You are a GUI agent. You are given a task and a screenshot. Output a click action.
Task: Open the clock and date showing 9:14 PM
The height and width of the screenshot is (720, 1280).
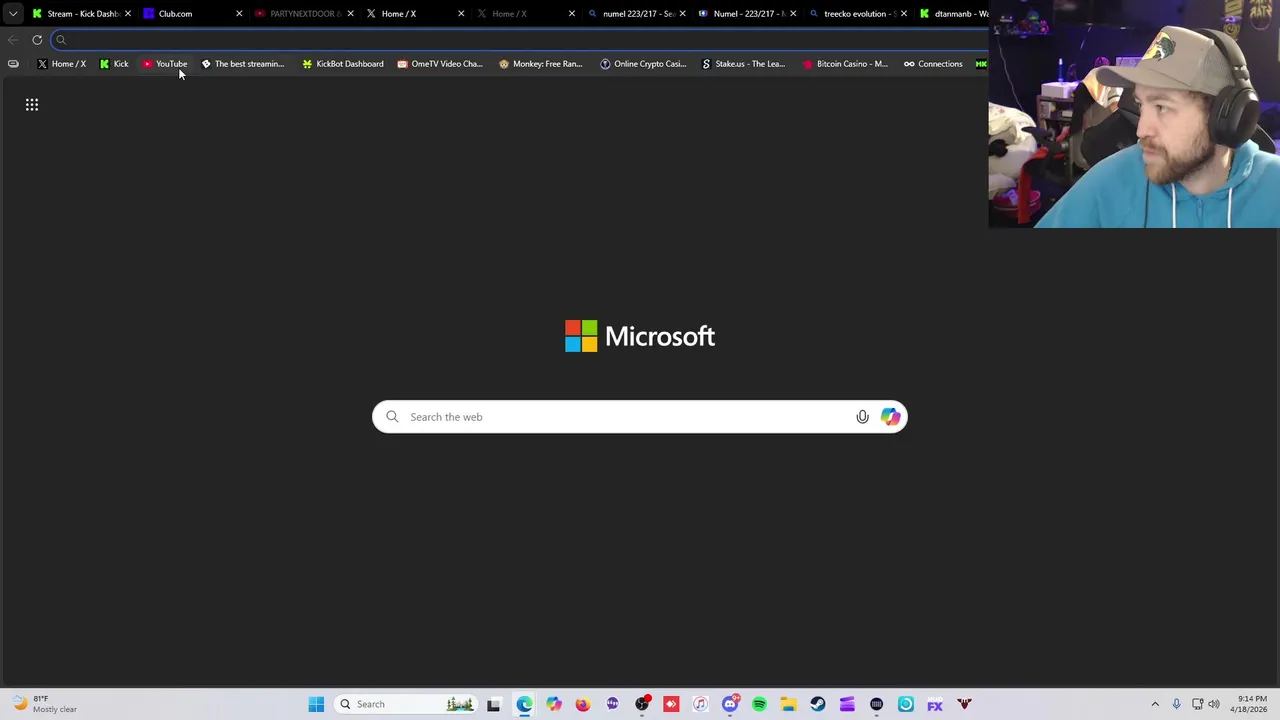coord(1248,704)
